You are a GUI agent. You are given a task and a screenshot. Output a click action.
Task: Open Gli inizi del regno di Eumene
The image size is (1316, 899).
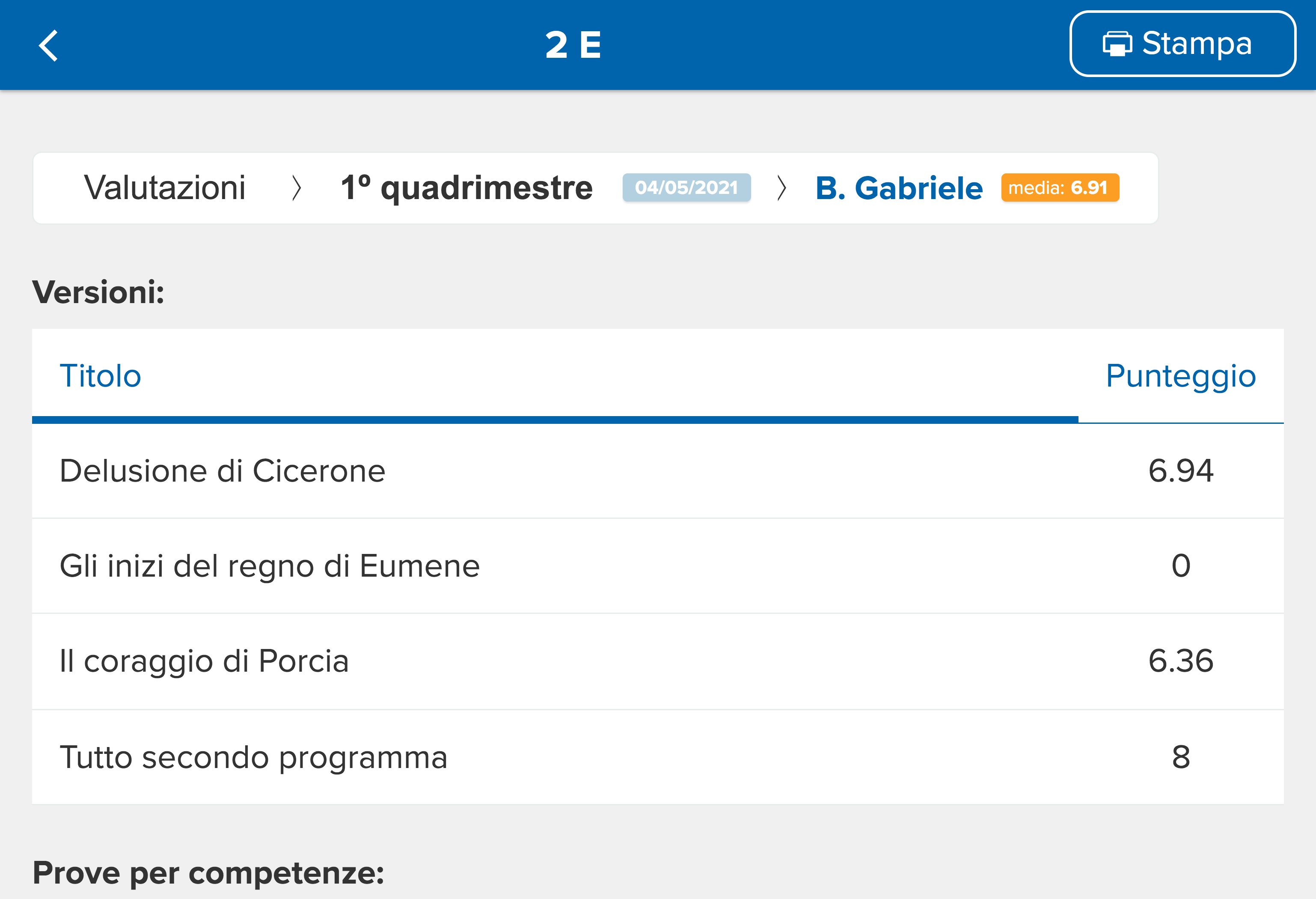(657, 566)
